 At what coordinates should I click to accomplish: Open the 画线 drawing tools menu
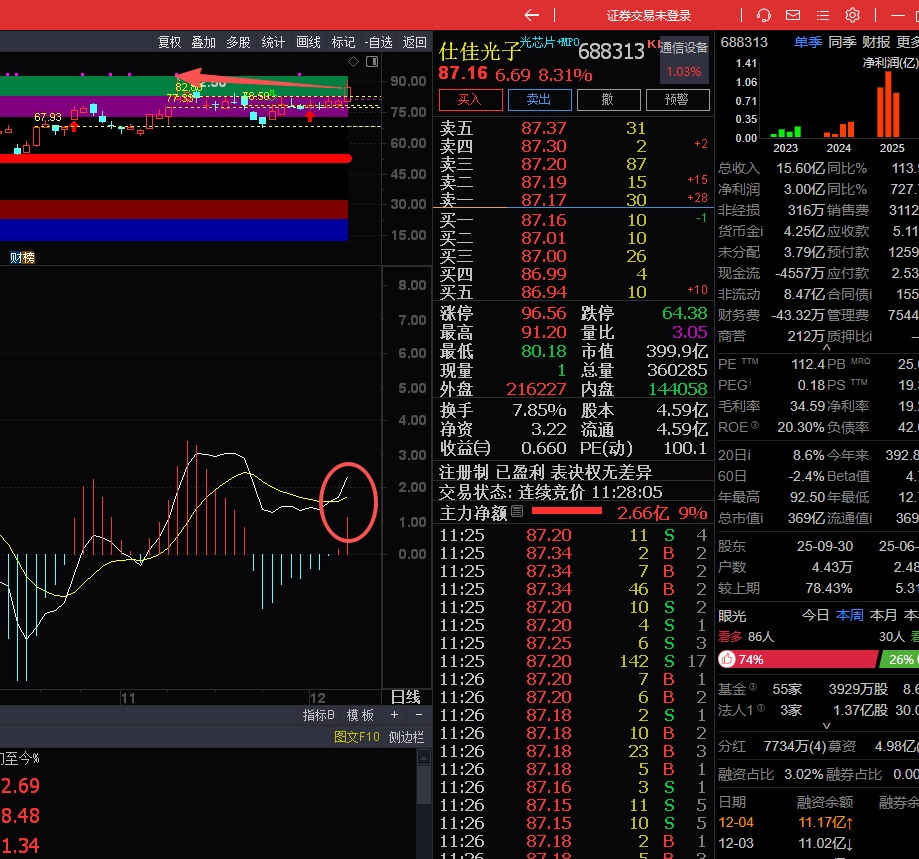click(x=308, y=42)
